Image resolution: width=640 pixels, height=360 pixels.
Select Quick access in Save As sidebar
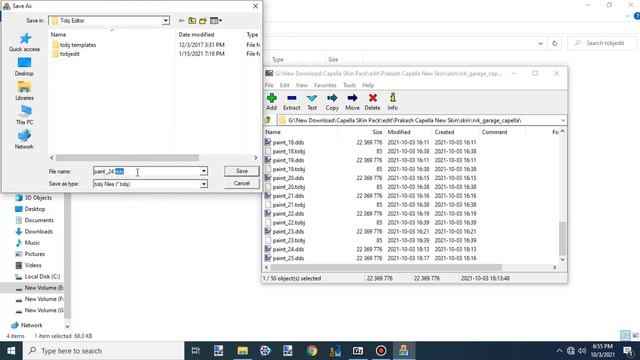pos(24,42)
